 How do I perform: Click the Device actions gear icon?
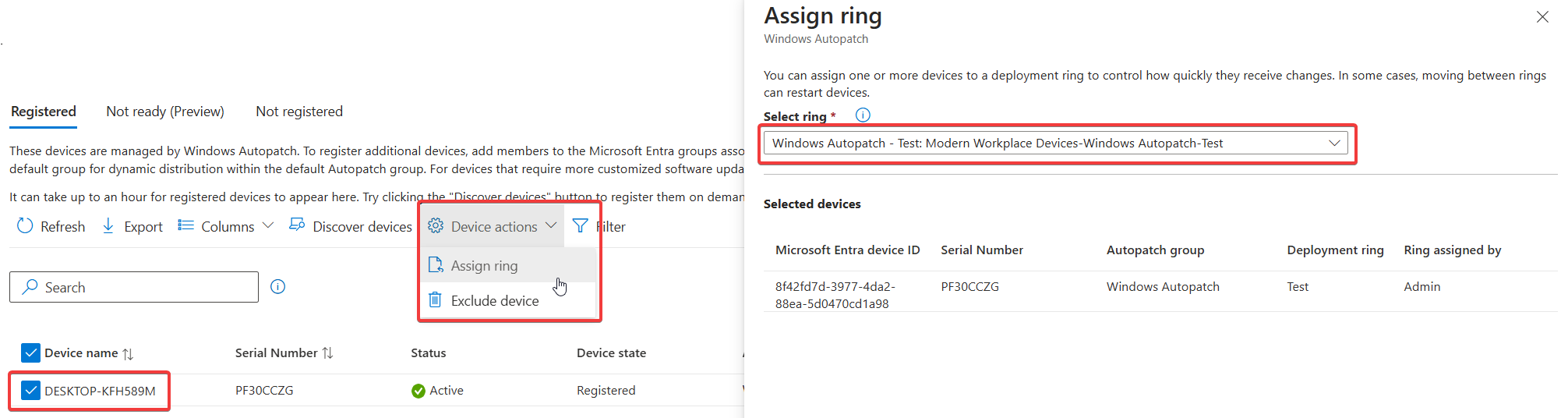(436, 226)
